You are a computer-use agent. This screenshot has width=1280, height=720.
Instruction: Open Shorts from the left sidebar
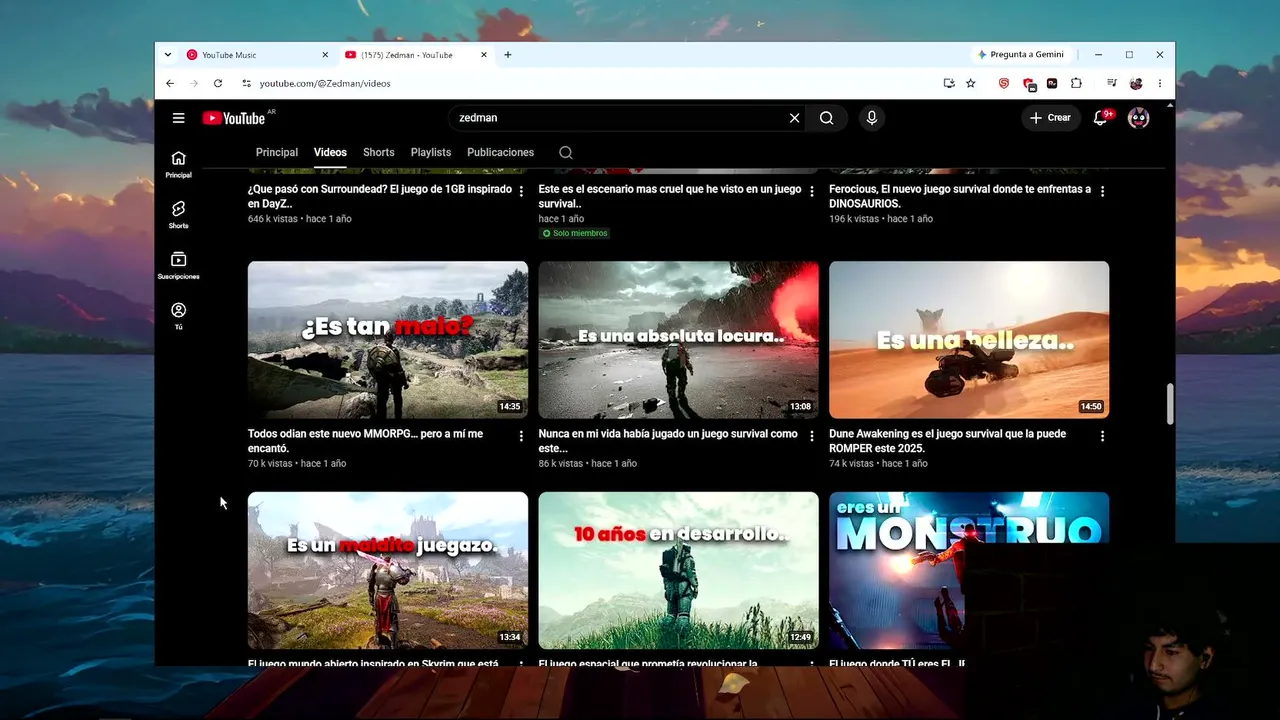[x=178, y=214]
